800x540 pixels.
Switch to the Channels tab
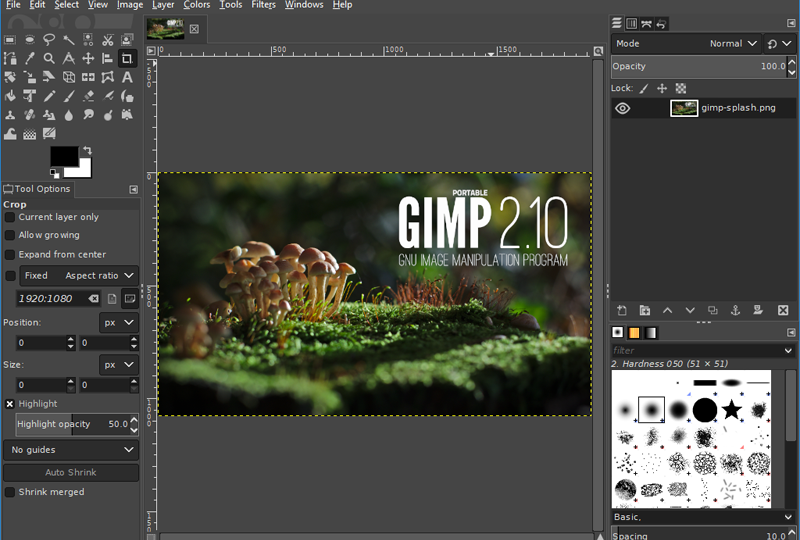coord(632,23)
